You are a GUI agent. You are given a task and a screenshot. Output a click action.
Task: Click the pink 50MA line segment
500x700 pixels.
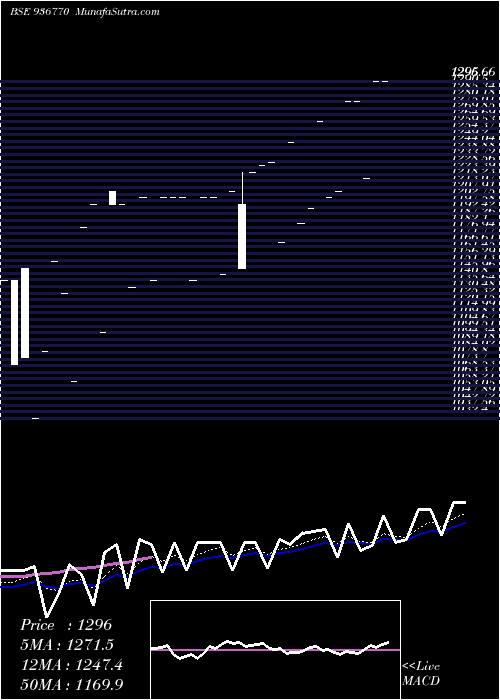(x=76, y=568)
